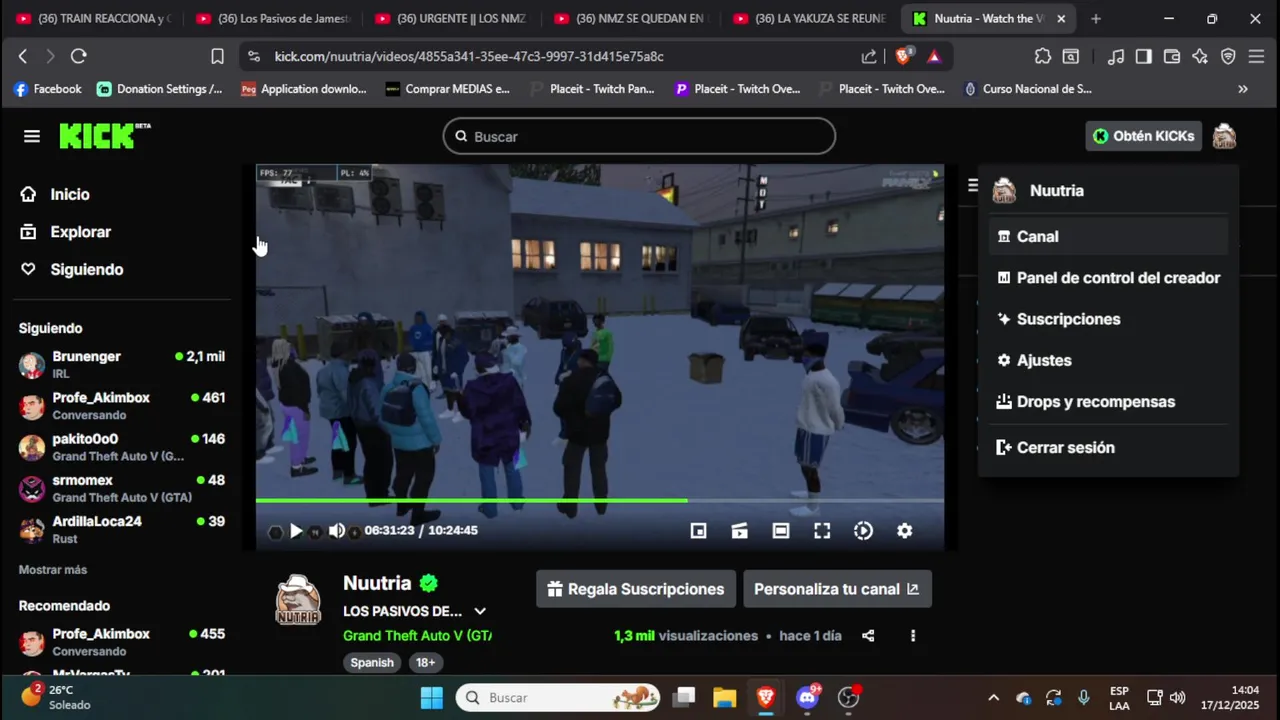1280x720 pixels.
Task: Go to the Kick logo homepage
Action: click(x=104, y=136)
